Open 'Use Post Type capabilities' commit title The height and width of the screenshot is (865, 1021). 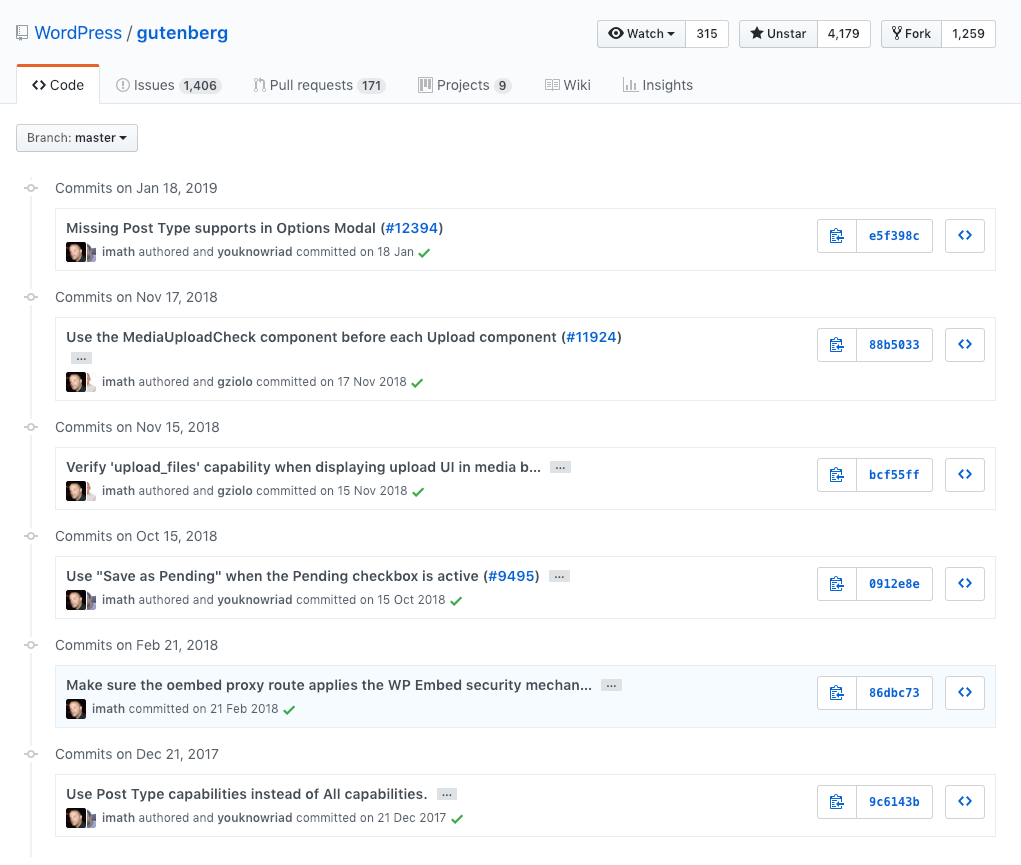point(247,794)
